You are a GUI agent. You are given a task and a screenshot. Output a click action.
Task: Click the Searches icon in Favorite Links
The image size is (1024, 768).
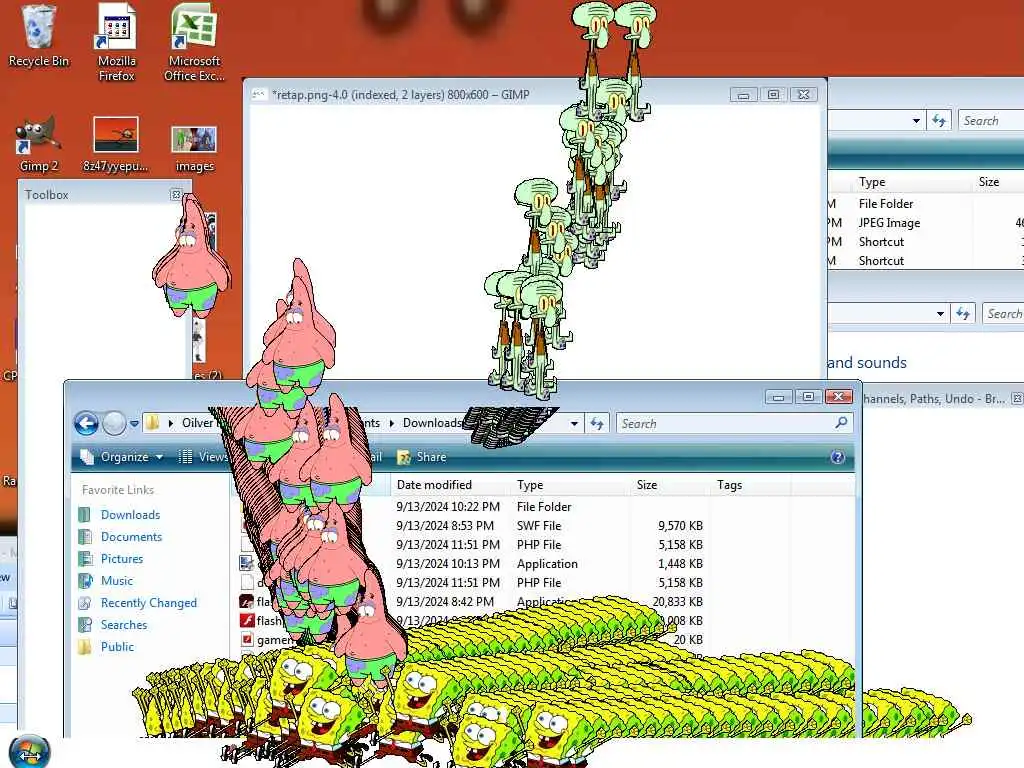click(x=86, y=624)
